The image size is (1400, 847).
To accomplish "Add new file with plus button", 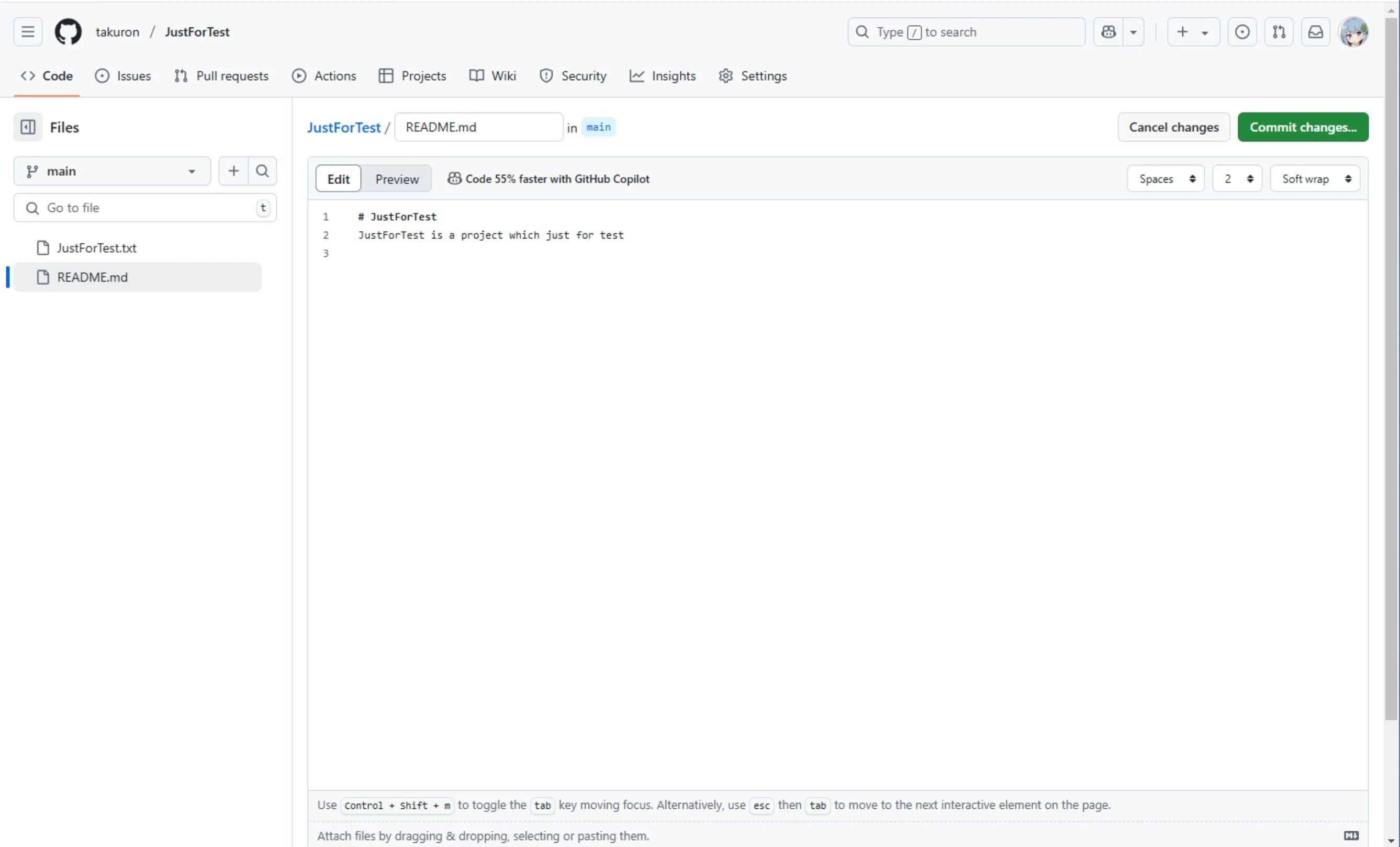I will 233,171.
